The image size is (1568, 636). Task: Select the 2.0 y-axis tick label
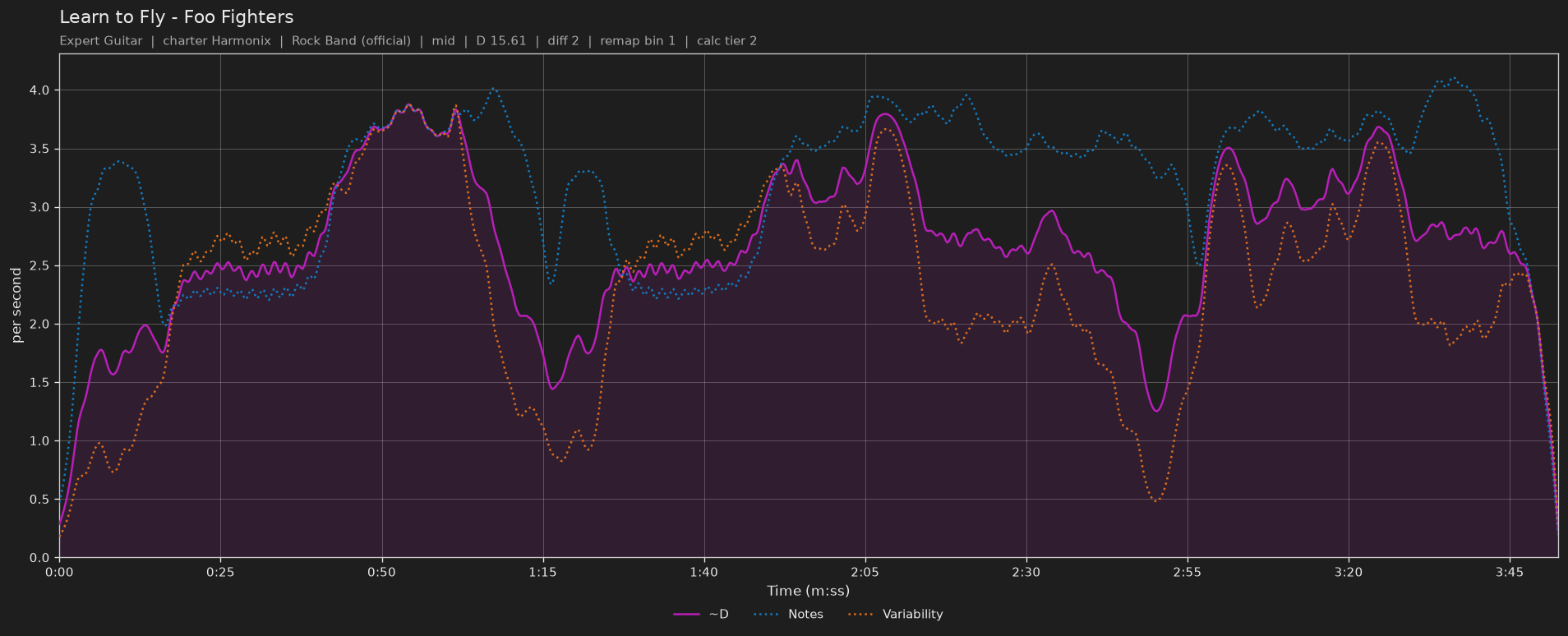pyautogui.click(x=40, y=324)
